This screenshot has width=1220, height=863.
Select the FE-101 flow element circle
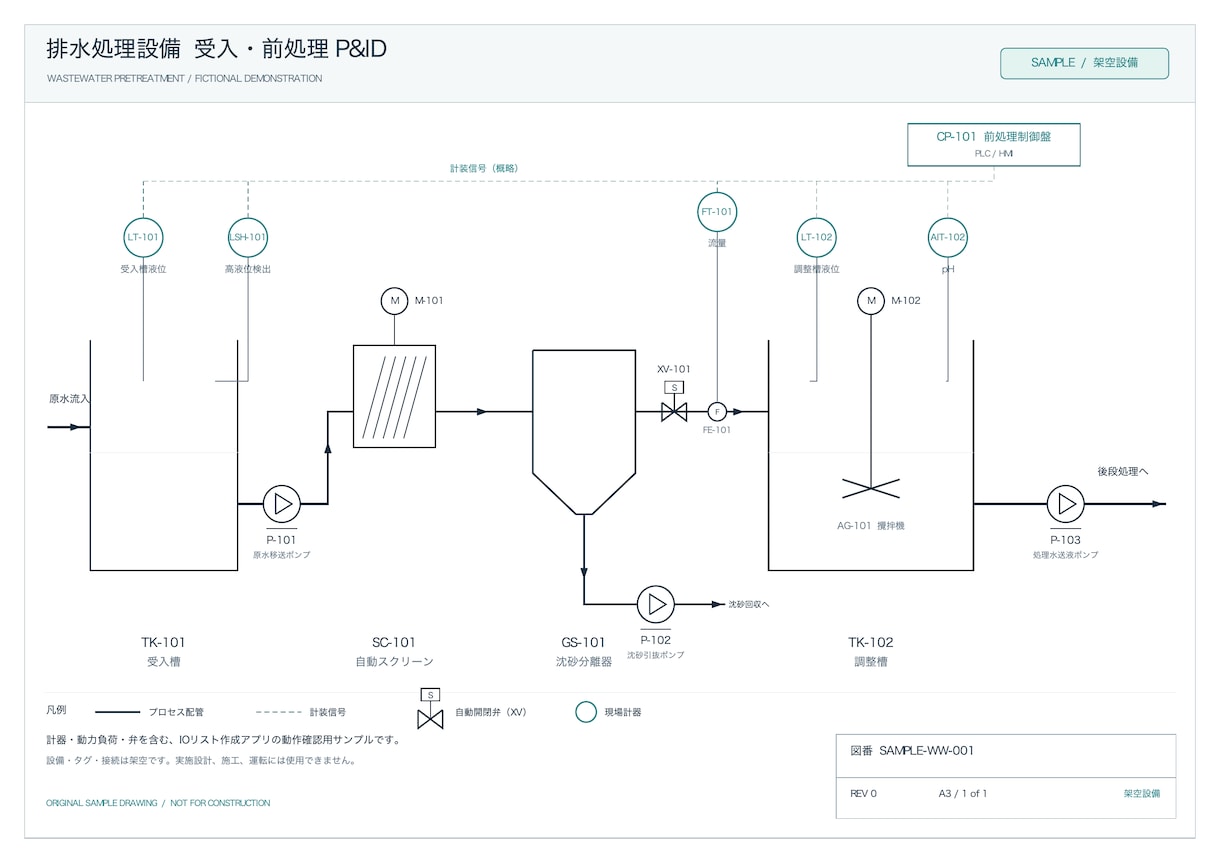(717, 411)
